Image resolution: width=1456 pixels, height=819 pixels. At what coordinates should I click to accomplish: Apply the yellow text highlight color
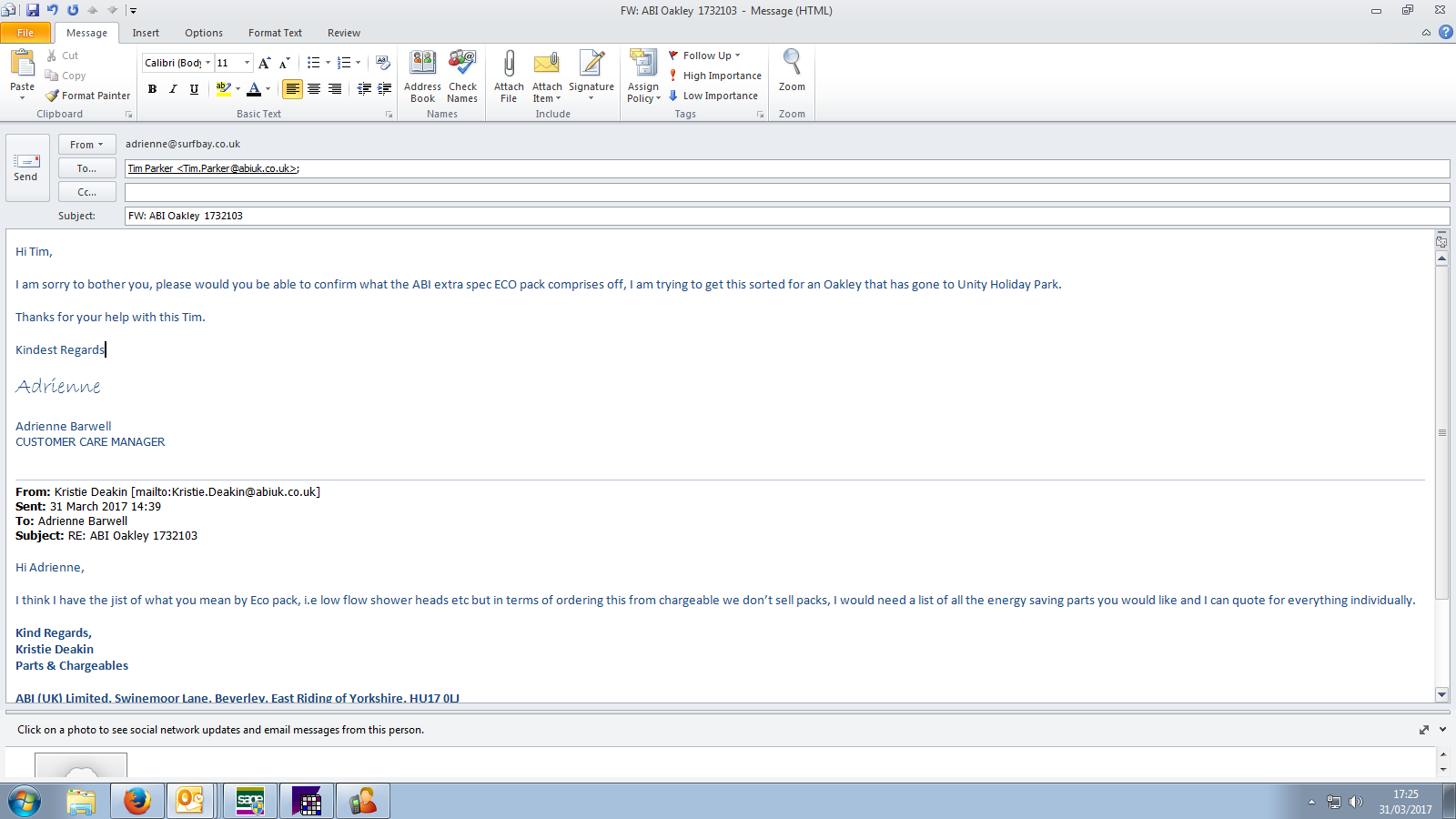[223, 88]
